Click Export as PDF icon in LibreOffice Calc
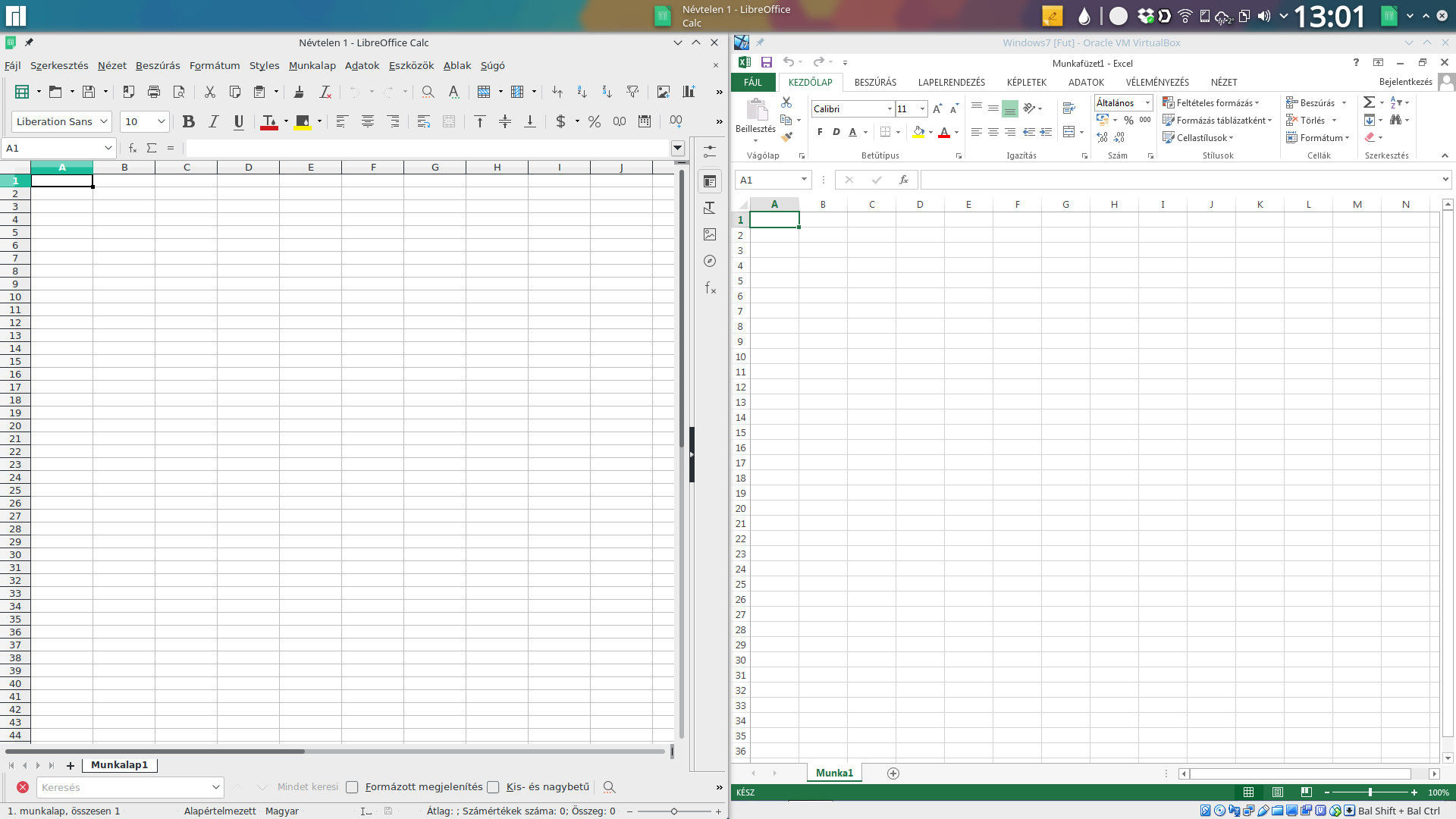1456x819 pixels. (129, 92)
